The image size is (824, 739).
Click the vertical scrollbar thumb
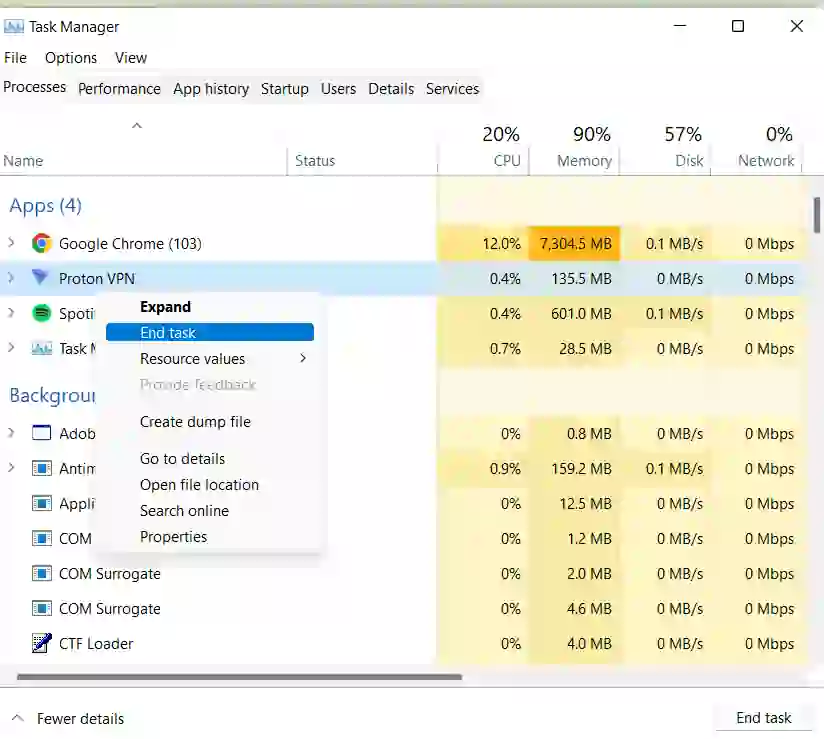tap(817, 214)
